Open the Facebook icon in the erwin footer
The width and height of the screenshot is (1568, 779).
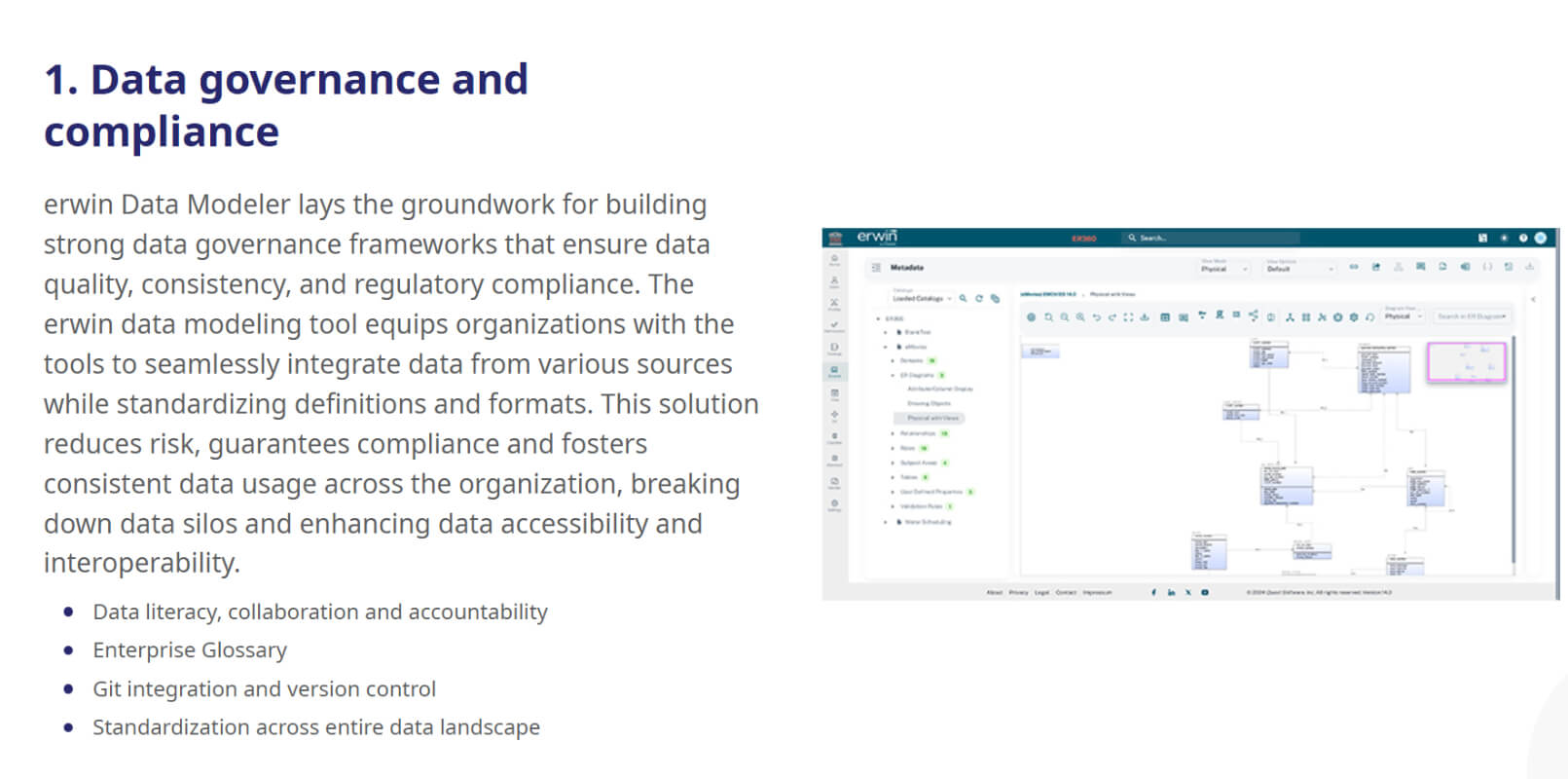point(1154,592)
